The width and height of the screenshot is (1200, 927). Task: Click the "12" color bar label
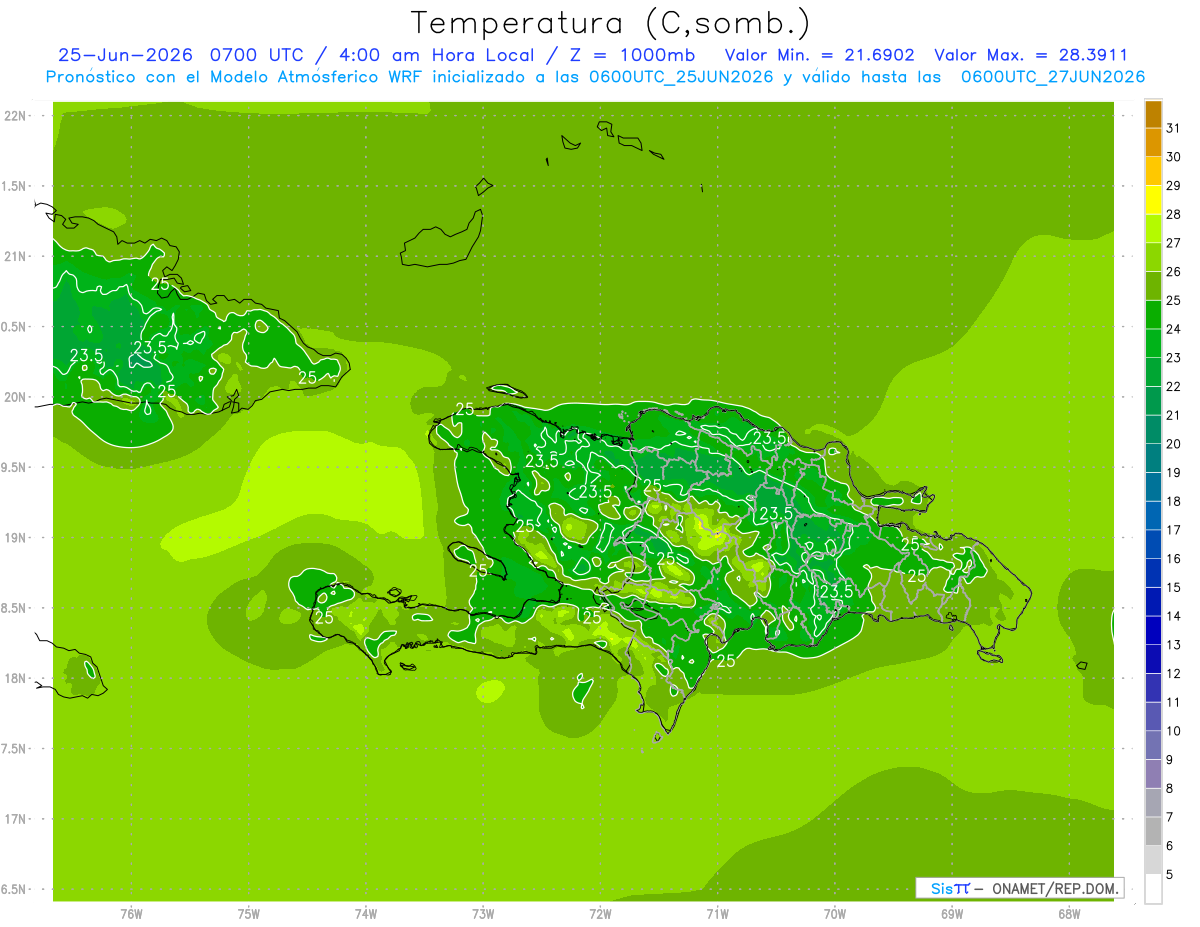(1174, 673)
